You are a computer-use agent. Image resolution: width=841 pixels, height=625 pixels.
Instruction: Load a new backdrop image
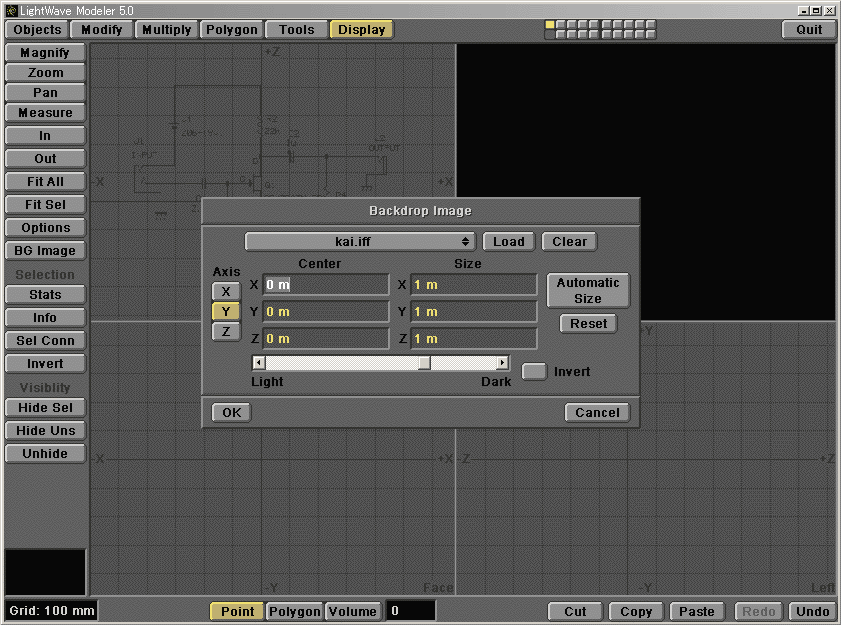coord(508,241)
